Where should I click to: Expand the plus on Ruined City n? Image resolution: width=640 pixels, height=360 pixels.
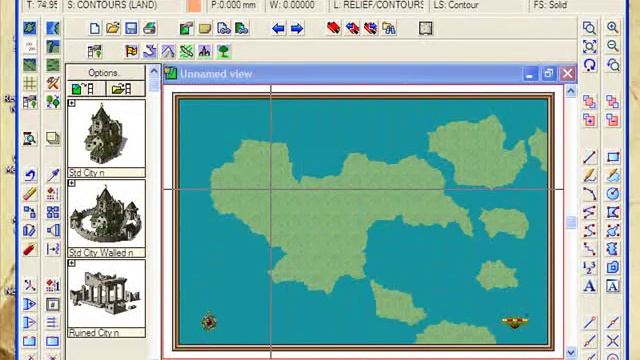pos(72,263)
